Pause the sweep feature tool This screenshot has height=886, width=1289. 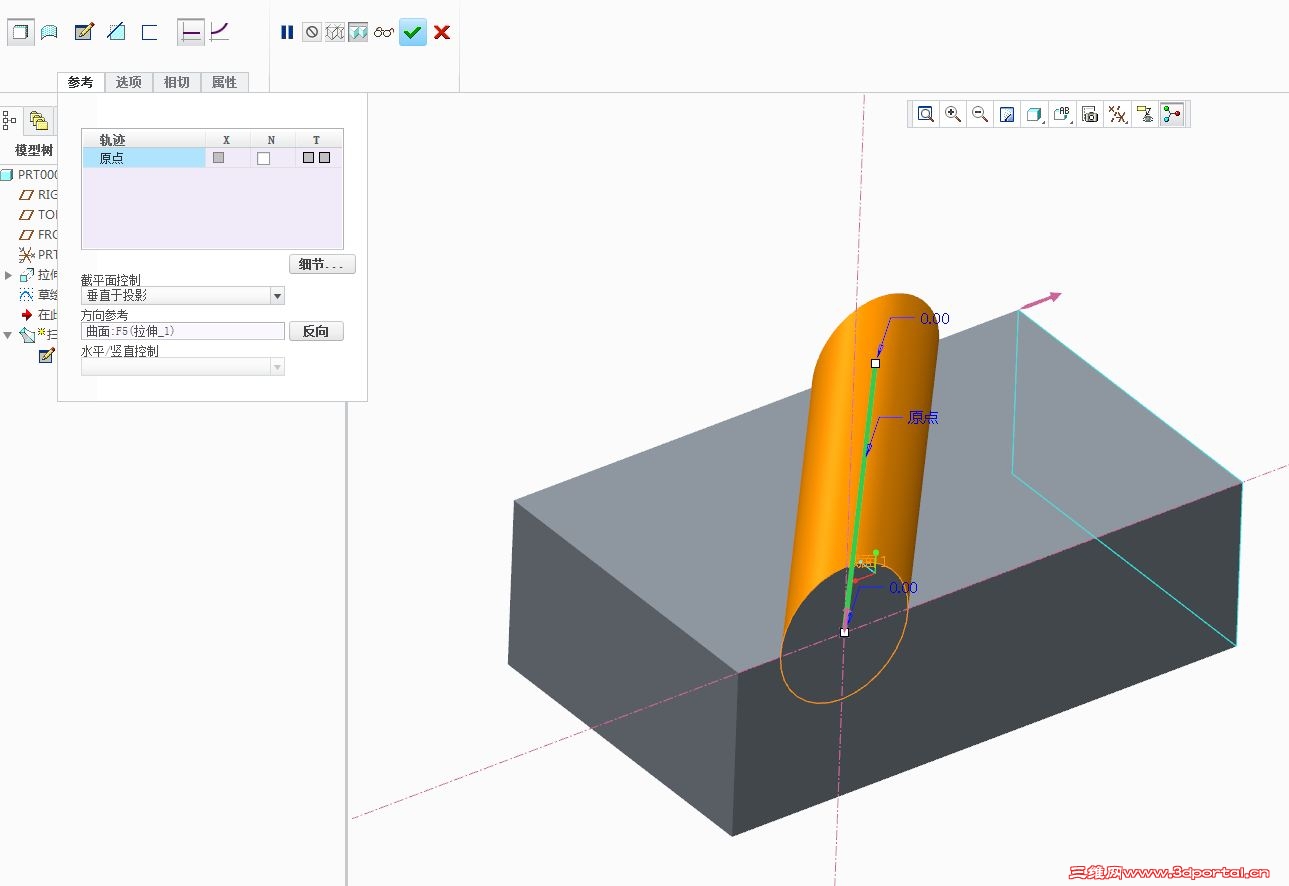coord(287,33)
